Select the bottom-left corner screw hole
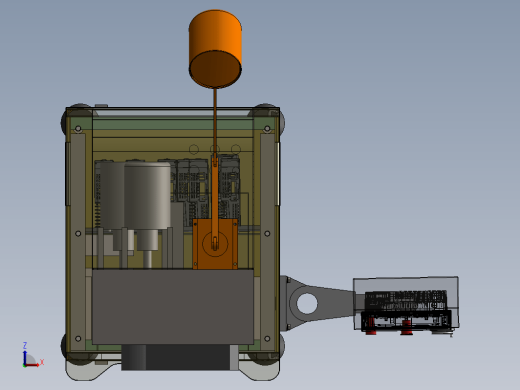The width and height of the screenshot is (520, 390). click(78, 339)
